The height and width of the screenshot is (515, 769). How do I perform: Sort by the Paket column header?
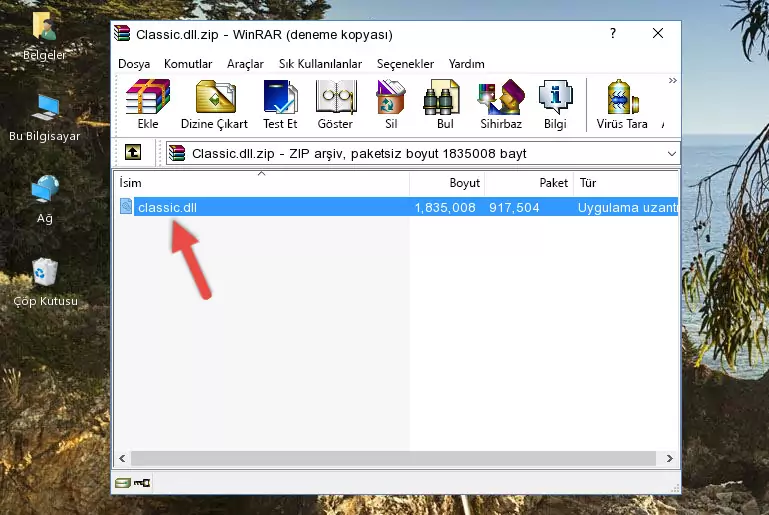point(529,183)
